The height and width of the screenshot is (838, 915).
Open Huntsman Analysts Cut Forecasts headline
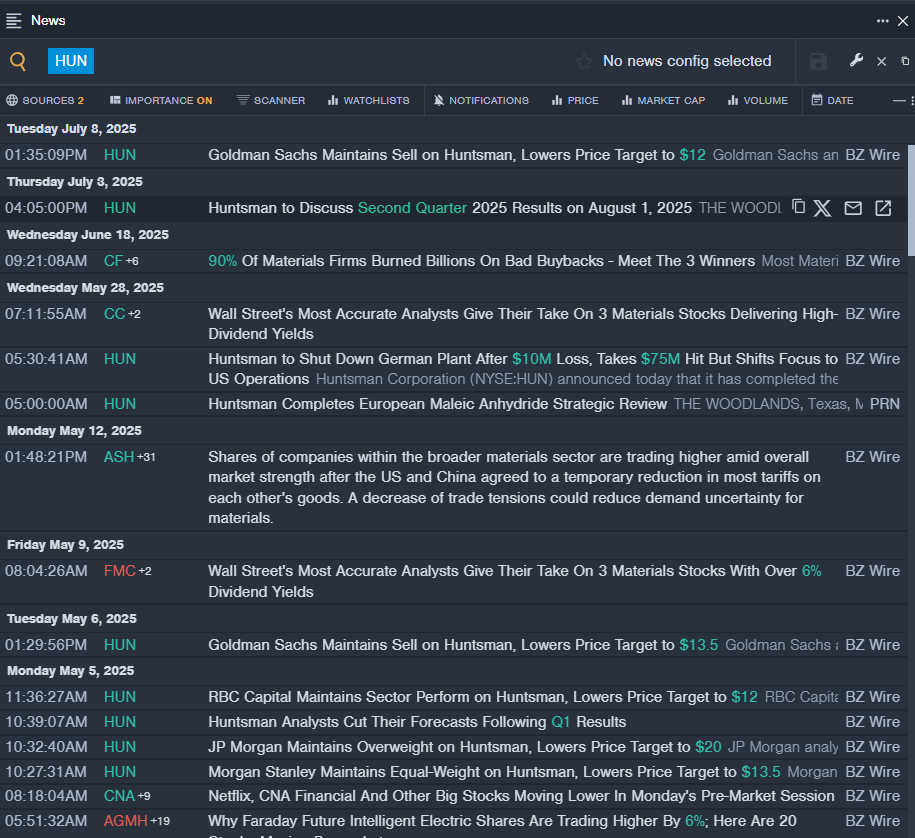tap(417, 722)
